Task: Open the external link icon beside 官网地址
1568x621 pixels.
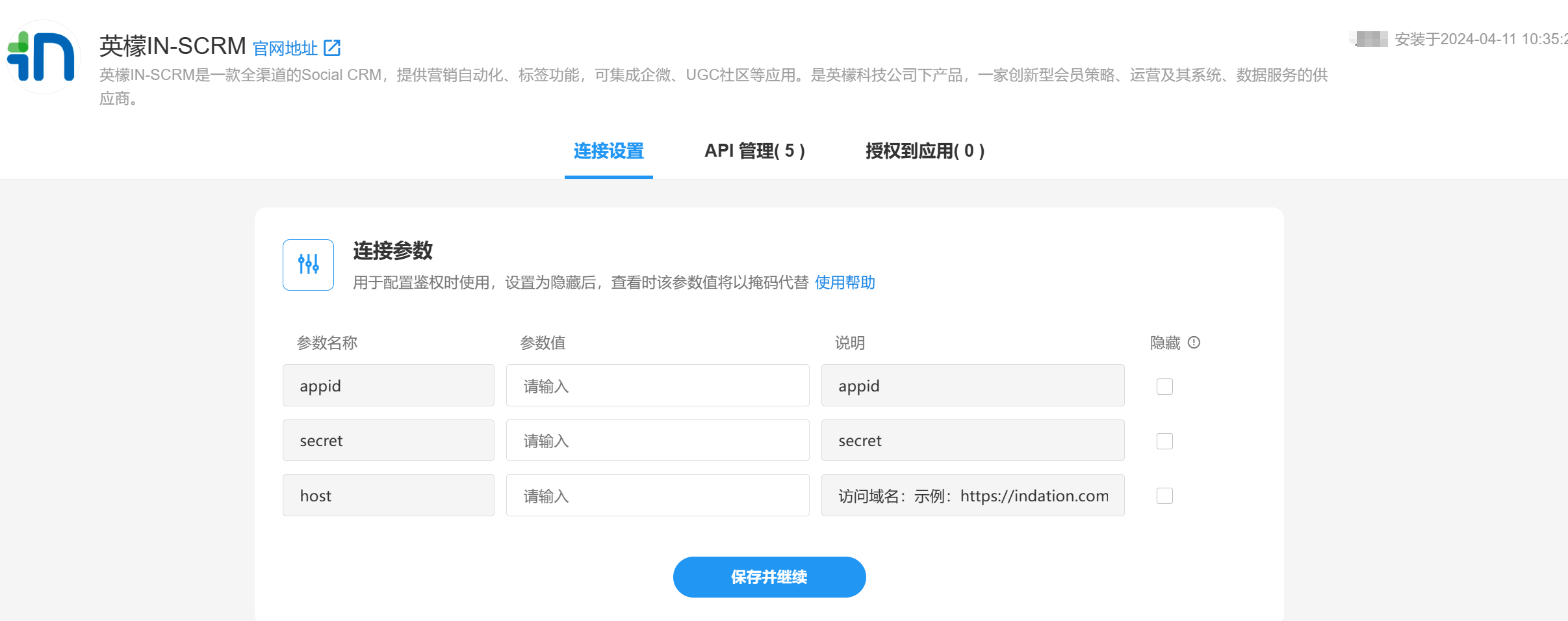Action: (332, 47)
